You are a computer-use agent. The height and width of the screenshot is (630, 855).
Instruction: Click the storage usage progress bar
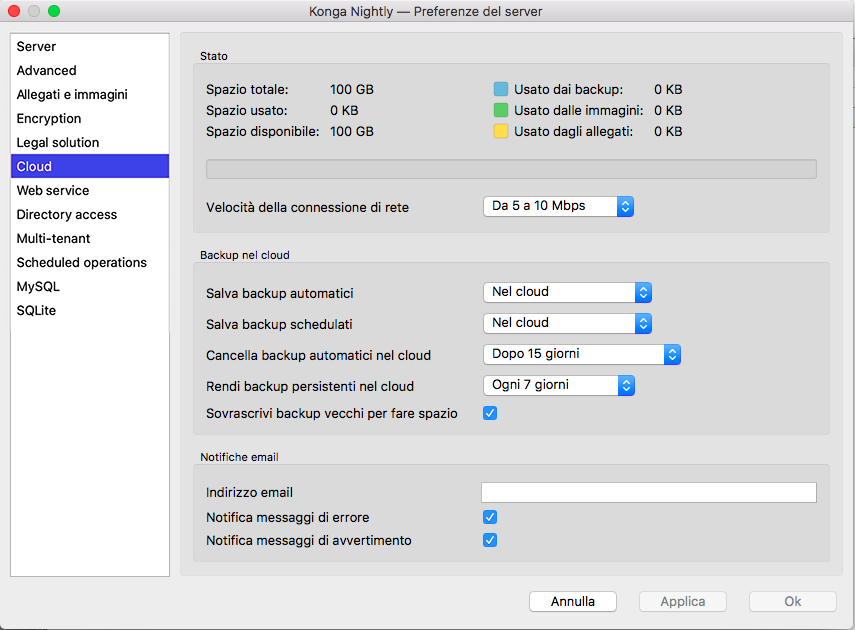[510, 169]
